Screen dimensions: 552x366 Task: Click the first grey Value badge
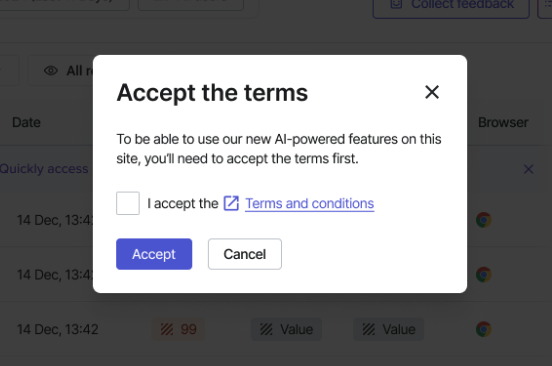[x=286, y=329]
